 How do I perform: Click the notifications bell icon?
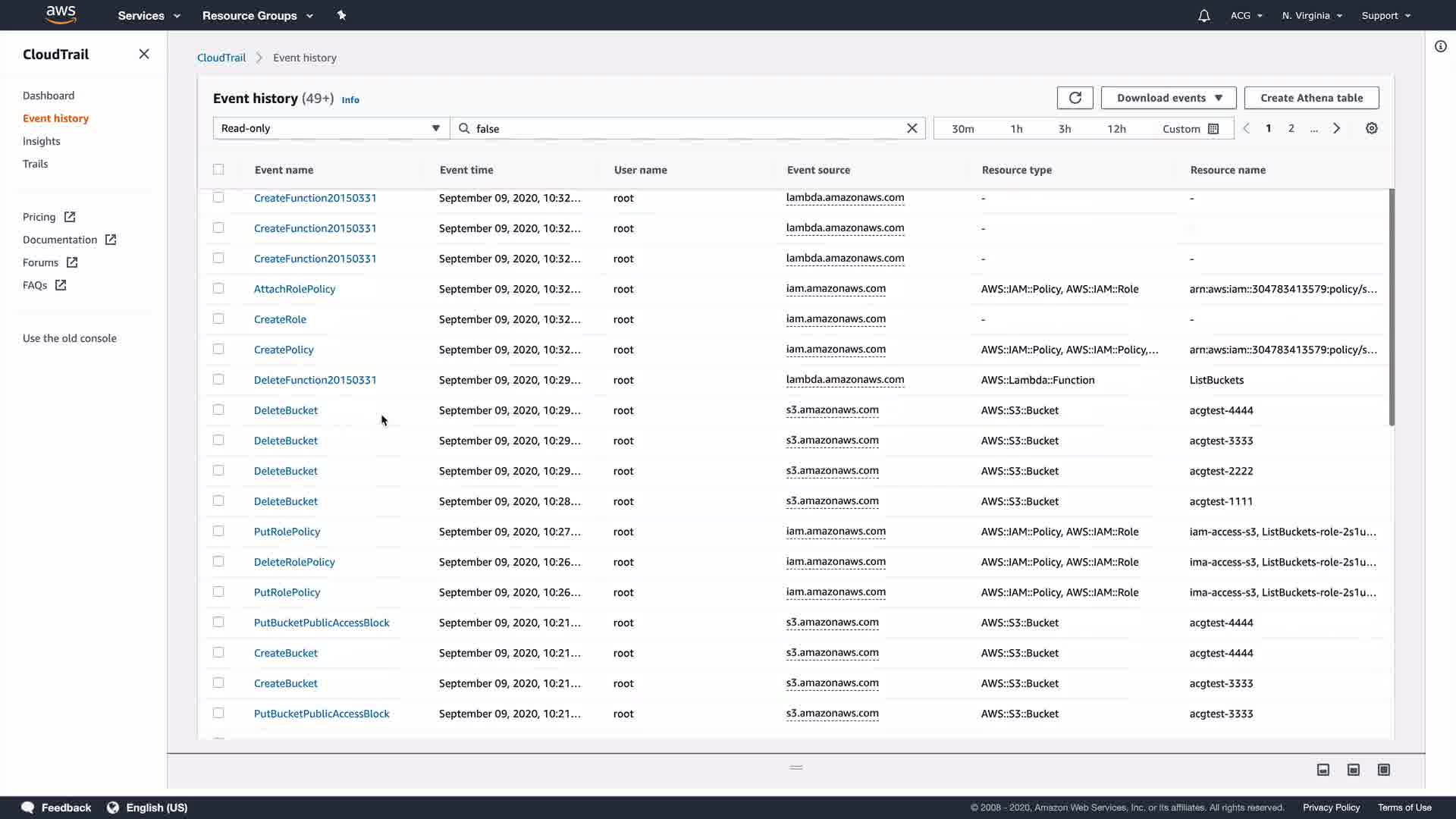click(1203, 16)
